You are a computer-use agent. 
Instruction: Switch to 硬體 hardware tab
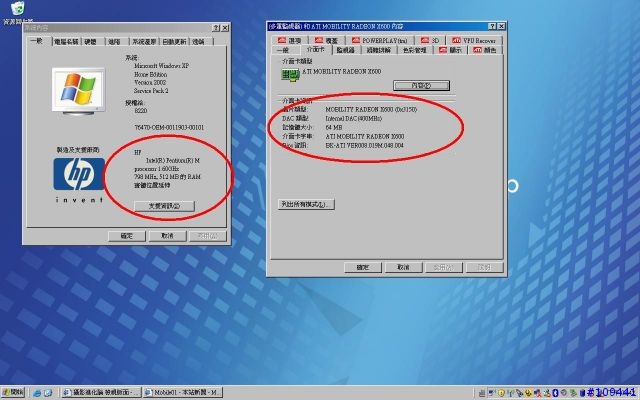tap(91, 42)
